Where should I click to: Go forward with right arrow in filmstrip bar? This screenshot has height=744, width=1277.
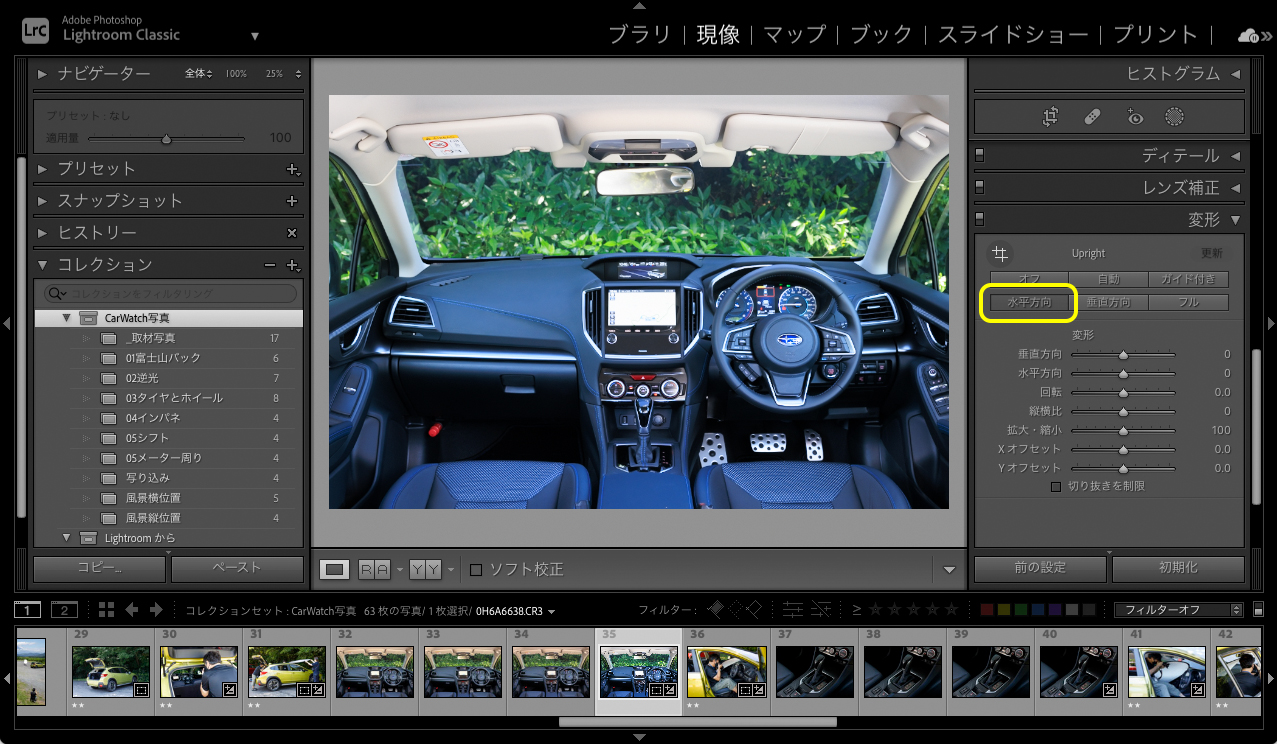click(x=156, y=610)
